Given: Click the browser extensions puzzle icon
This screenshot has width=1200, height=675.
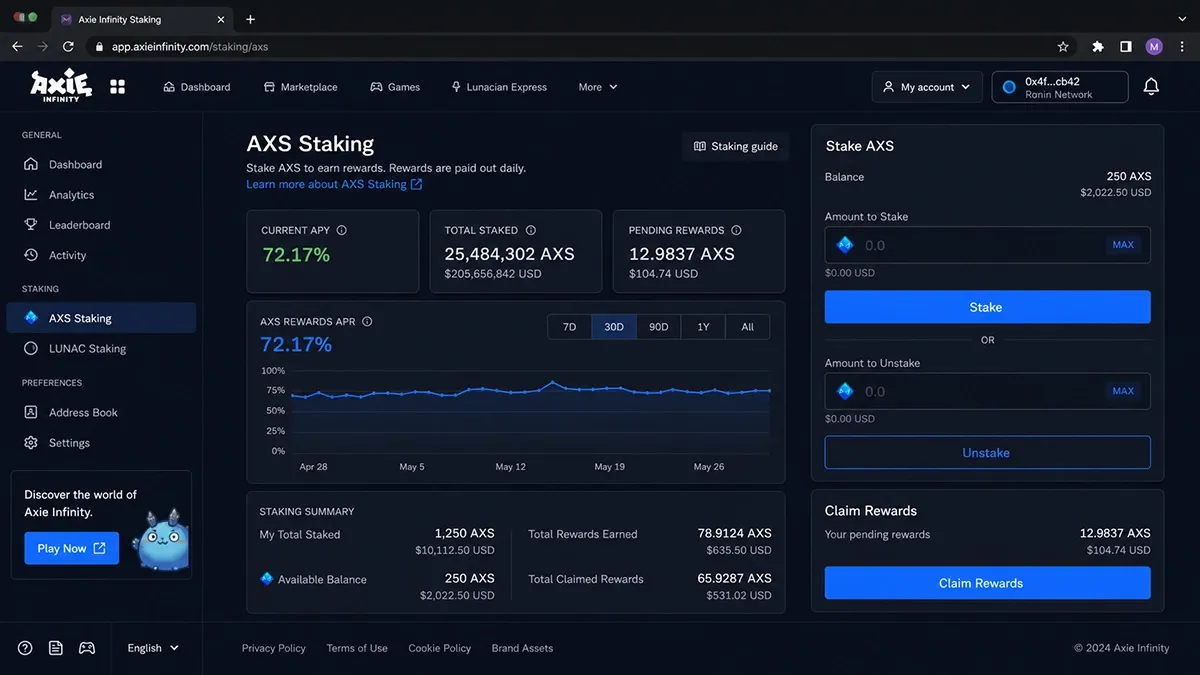Looking at the screenshot, I should point(1098,46).
